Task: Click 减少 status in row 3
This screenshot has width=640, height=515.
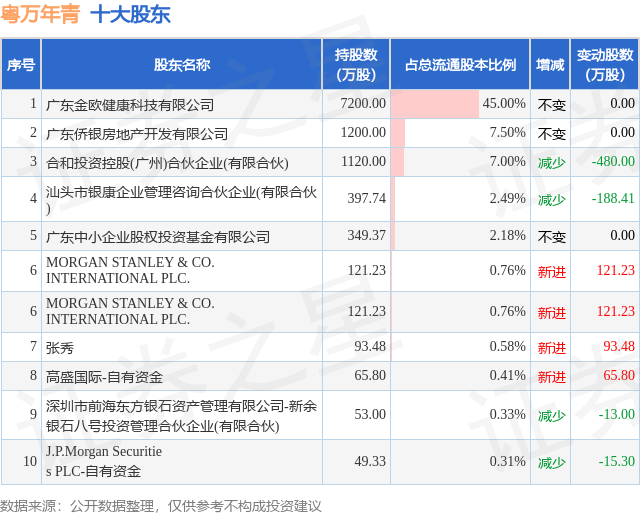Action: tap(551, 163)
